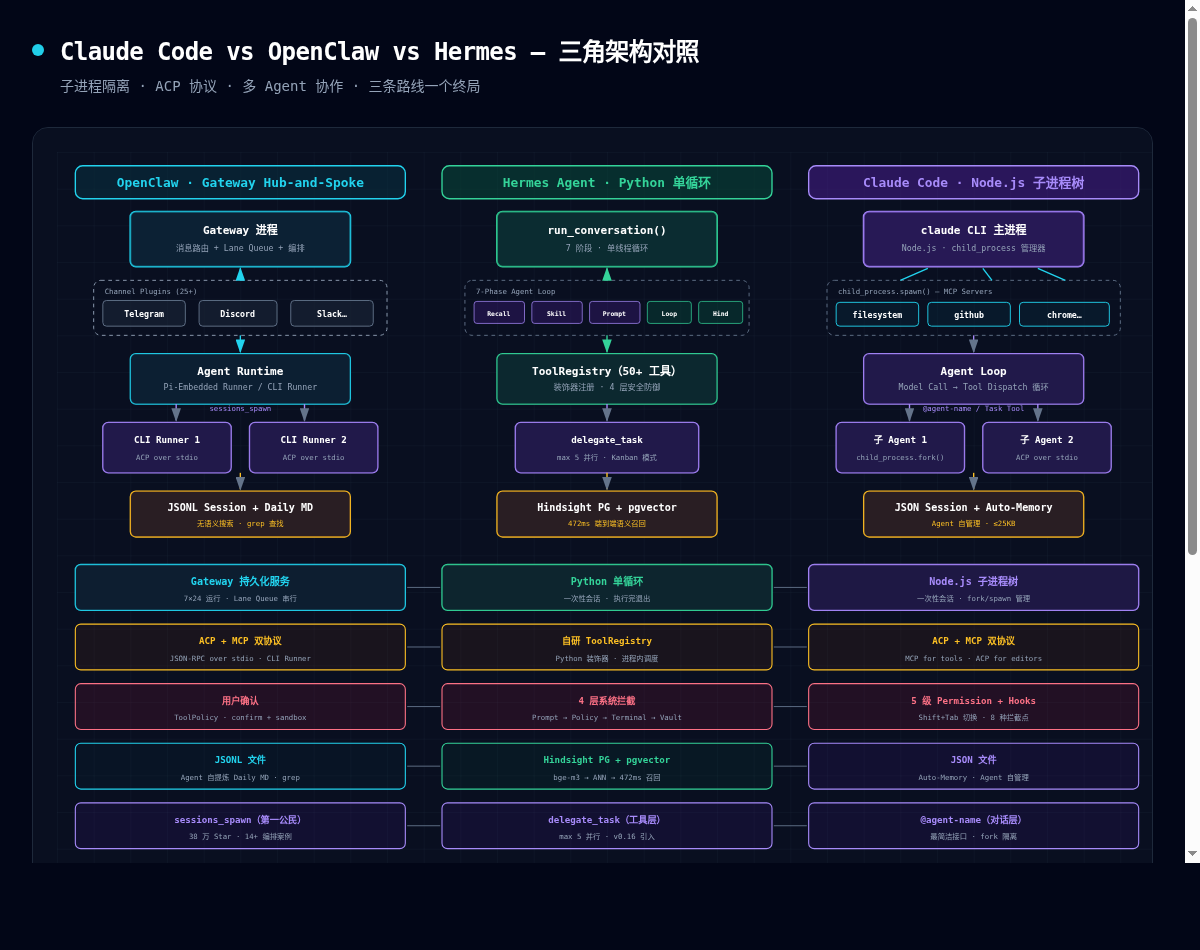This screenshot has width=1200, height=950.
Task: Click the 'filesystem' MCP server box
Action: tap(877, 314)
